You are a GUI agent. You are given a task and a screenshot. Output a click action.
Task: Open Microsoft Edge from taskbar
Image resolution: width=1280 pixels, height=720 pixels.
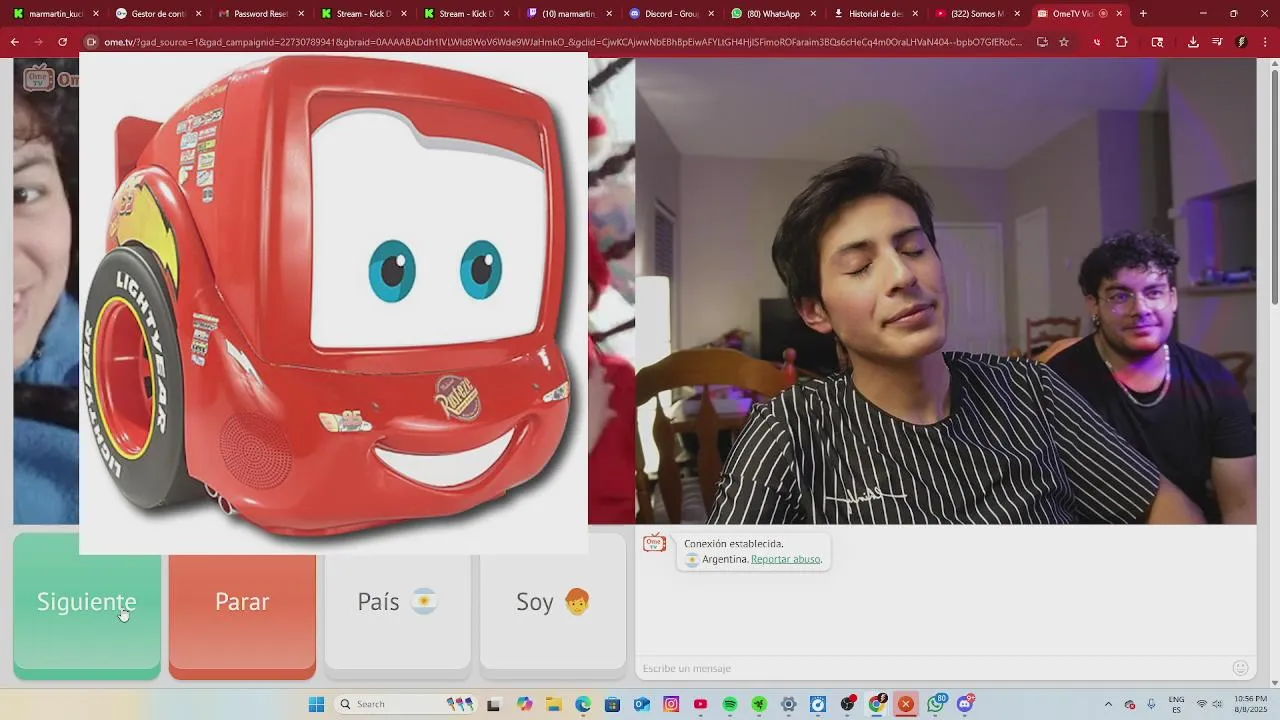click(x=583, y=704)
